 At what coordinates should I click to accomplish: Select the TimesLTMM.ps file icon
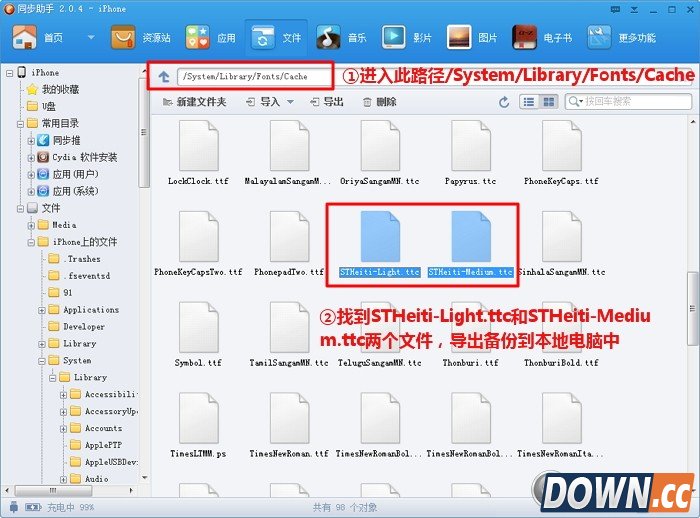[199, 418]
